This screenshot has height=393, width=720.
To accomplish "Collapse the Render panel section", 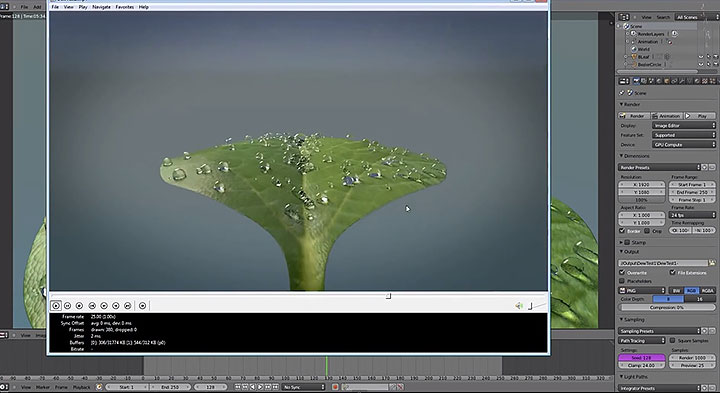I will pyautogui.click(x=622, y=104).
